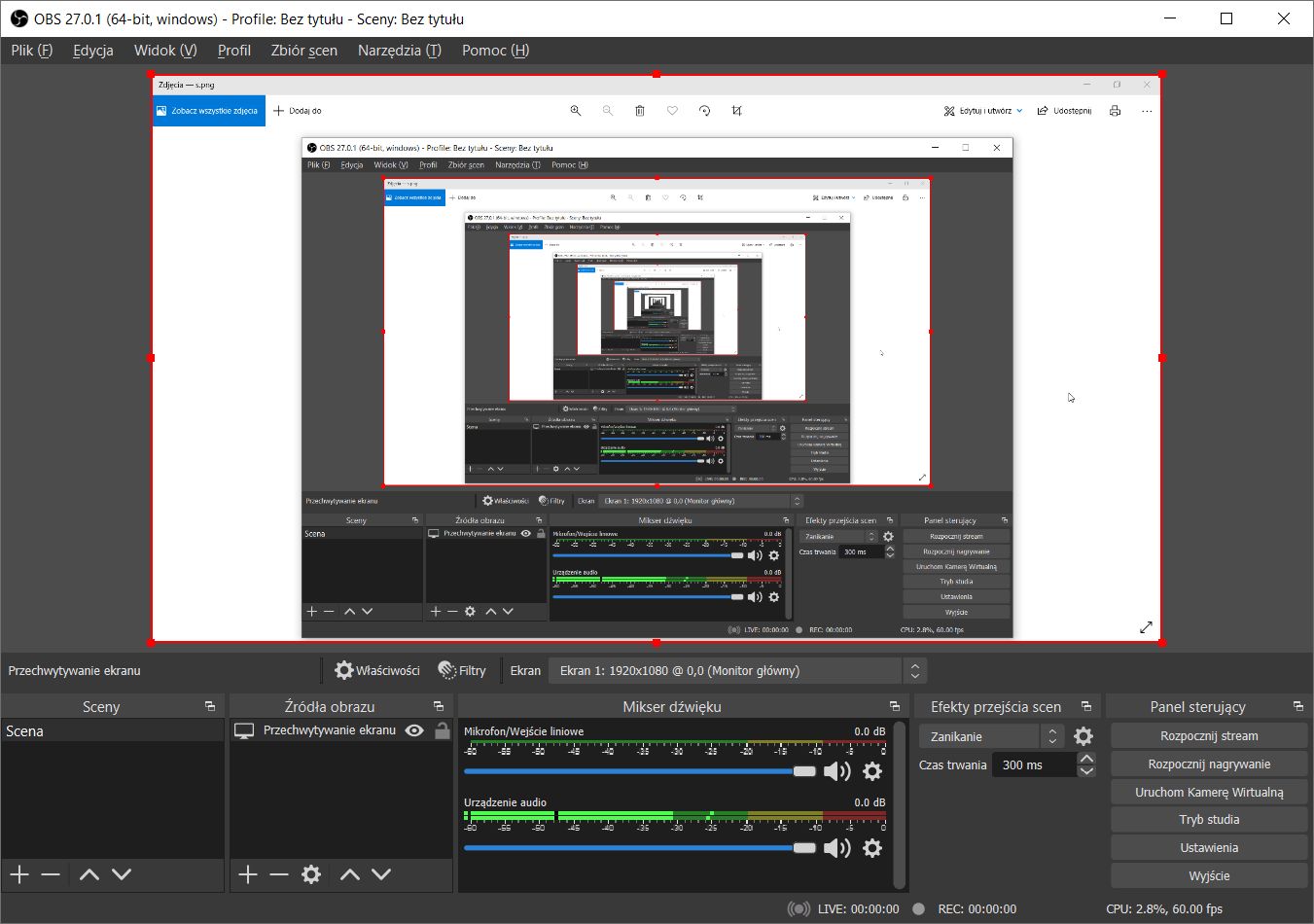Screen dimensions: 1314x924
Task: Select the Przechwytywanie ekranu source
Action: (x=330, y=730)
